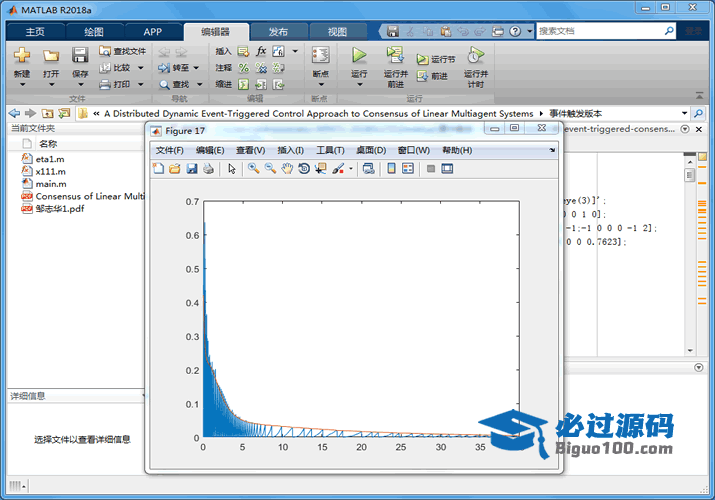Open the Go To (转至) dropdown
This screenshot has width=715, height=500.
pyautogui.click(x=197, y=68)
